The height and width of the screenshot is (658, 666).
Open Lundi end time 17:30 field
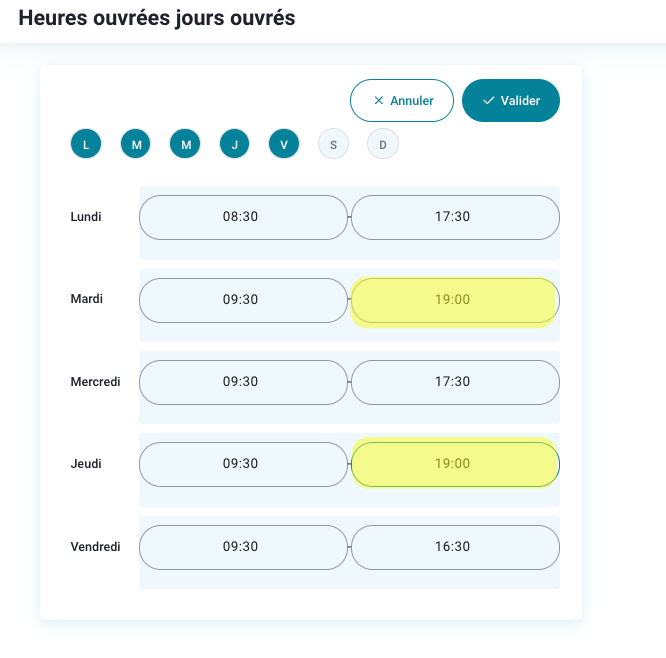pyautogui.click(x=454, y=217)
